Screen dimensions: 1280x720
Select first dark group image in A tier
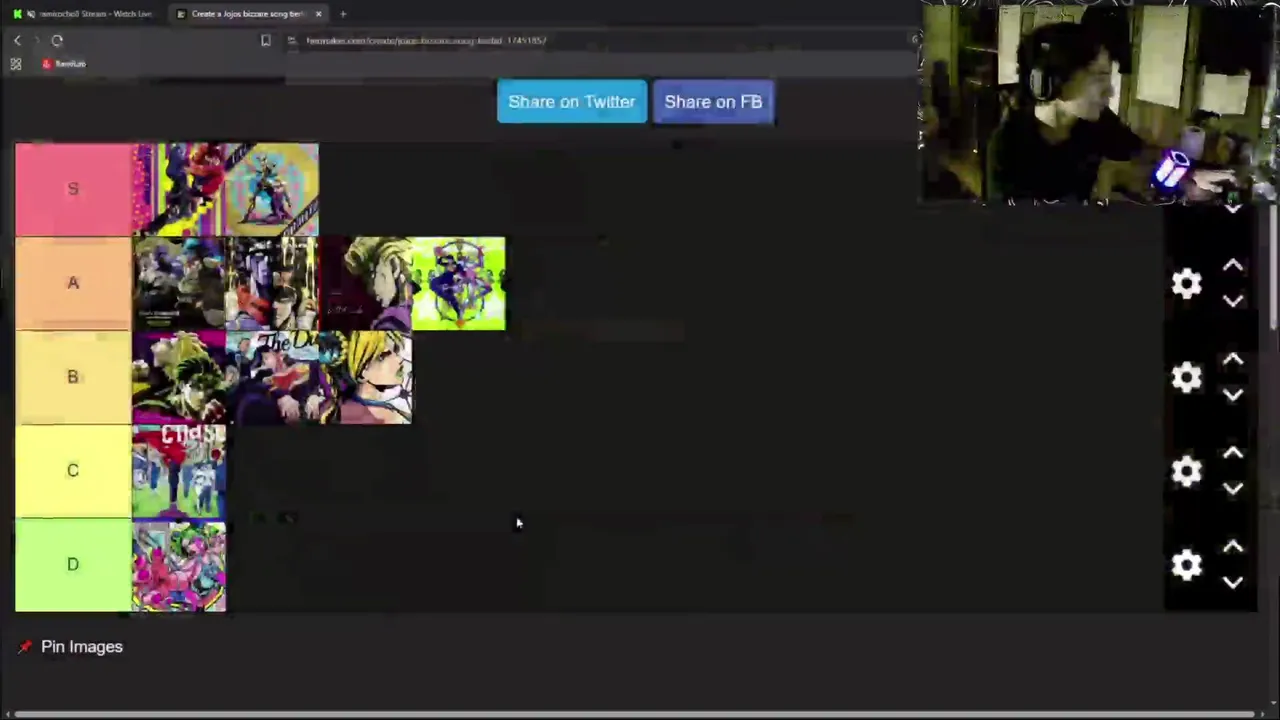tap(179, 283)
